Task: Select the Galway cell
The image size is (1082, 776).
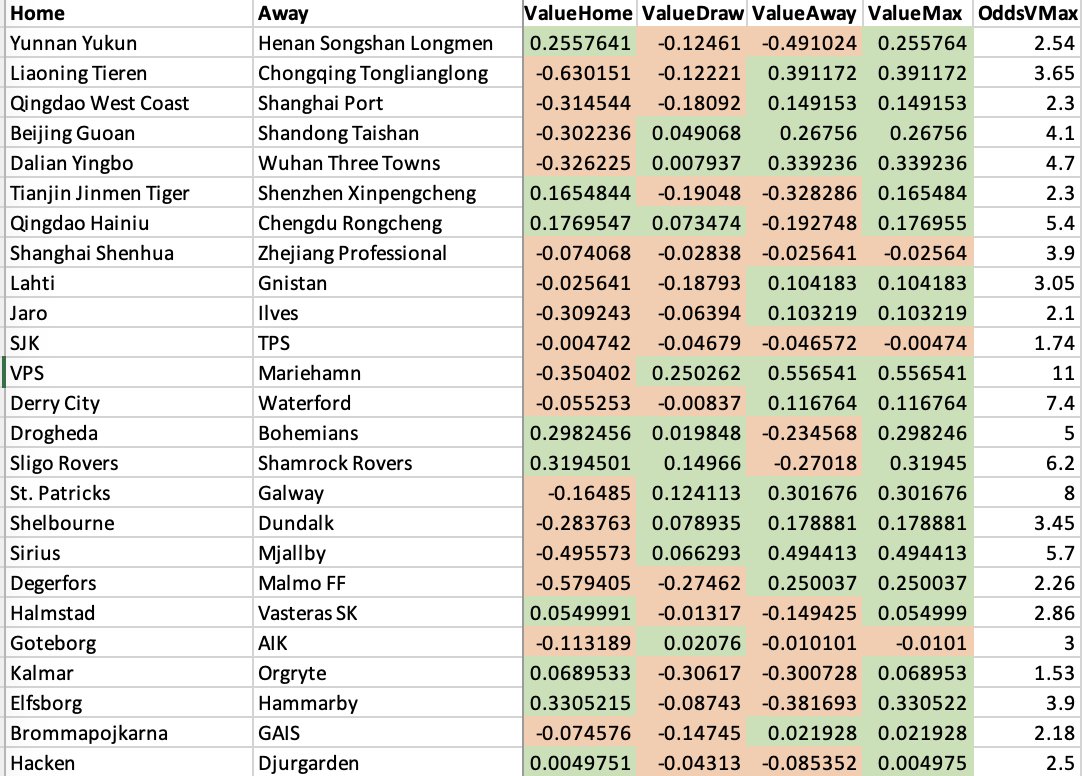Action: (x=388, y=493)
